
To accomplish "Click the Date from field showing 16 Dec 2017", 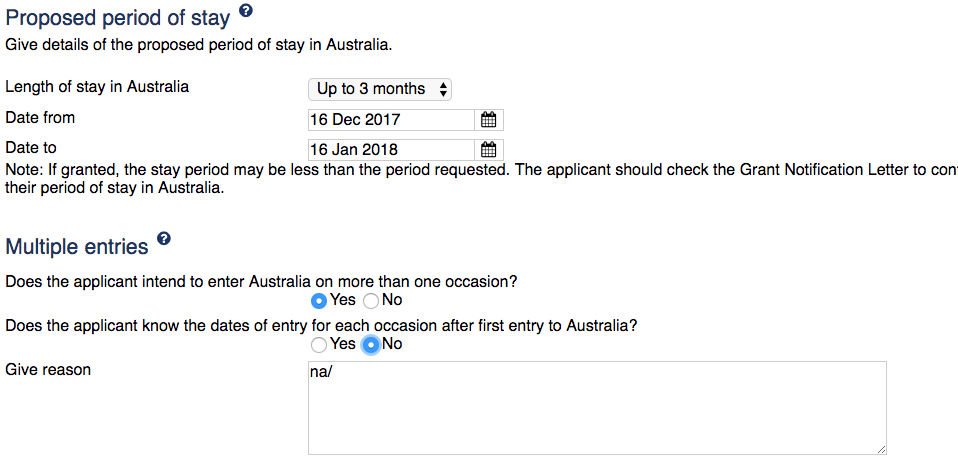I will [390, 120].
